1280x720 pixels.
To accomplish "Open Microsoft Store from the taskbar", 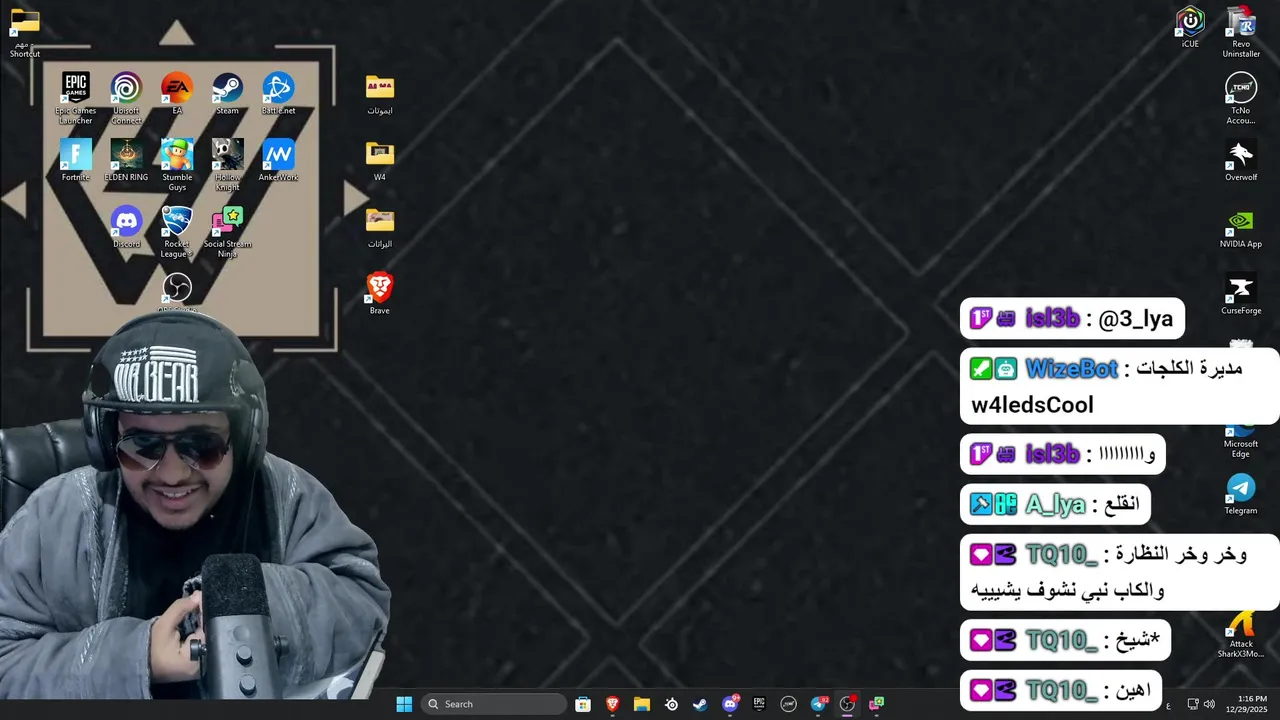I will click(x=583, y=704).
